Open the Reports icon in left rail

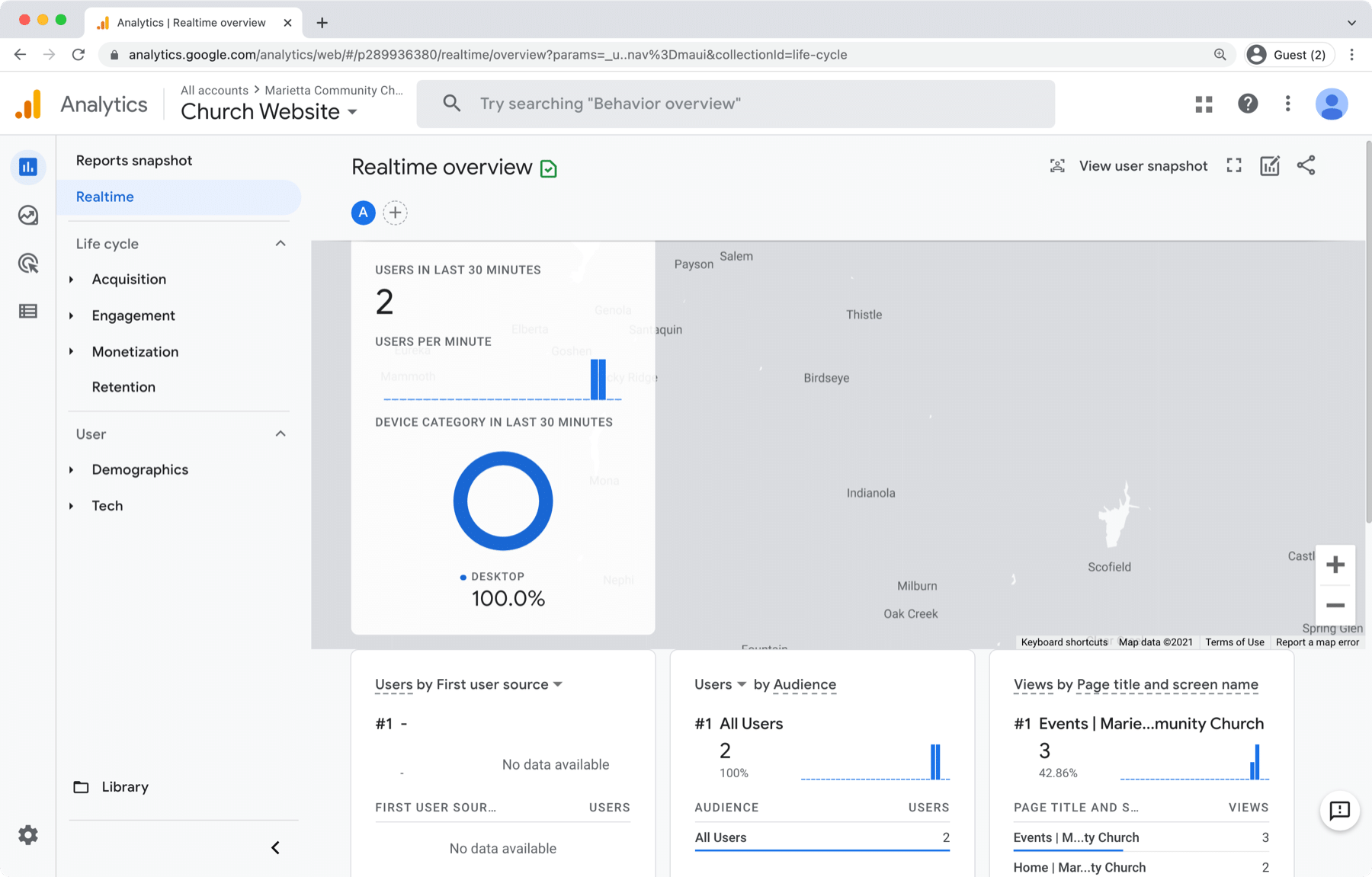point(28,167)
